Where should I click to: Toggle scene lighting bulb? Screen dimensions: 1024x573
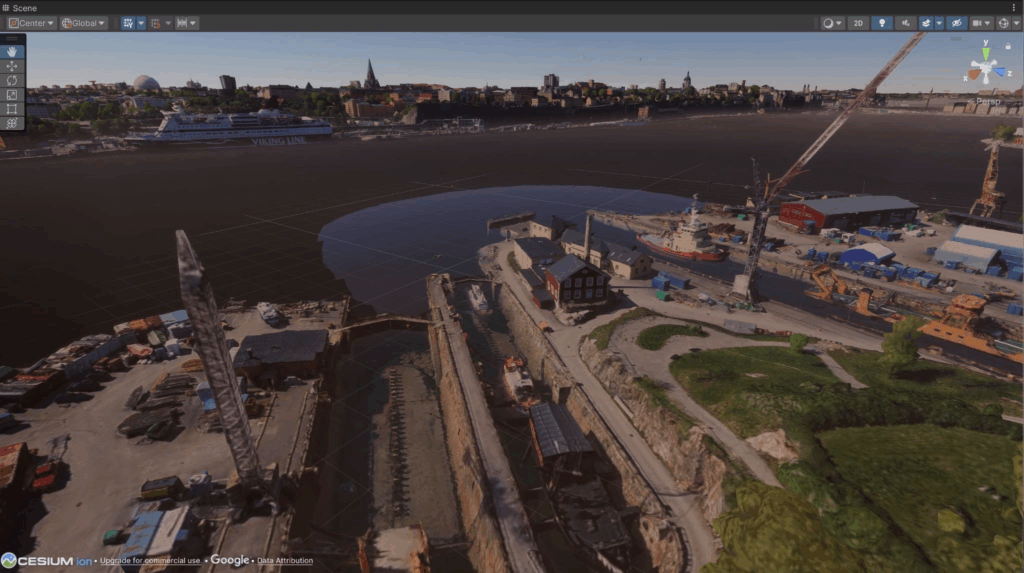882,23
